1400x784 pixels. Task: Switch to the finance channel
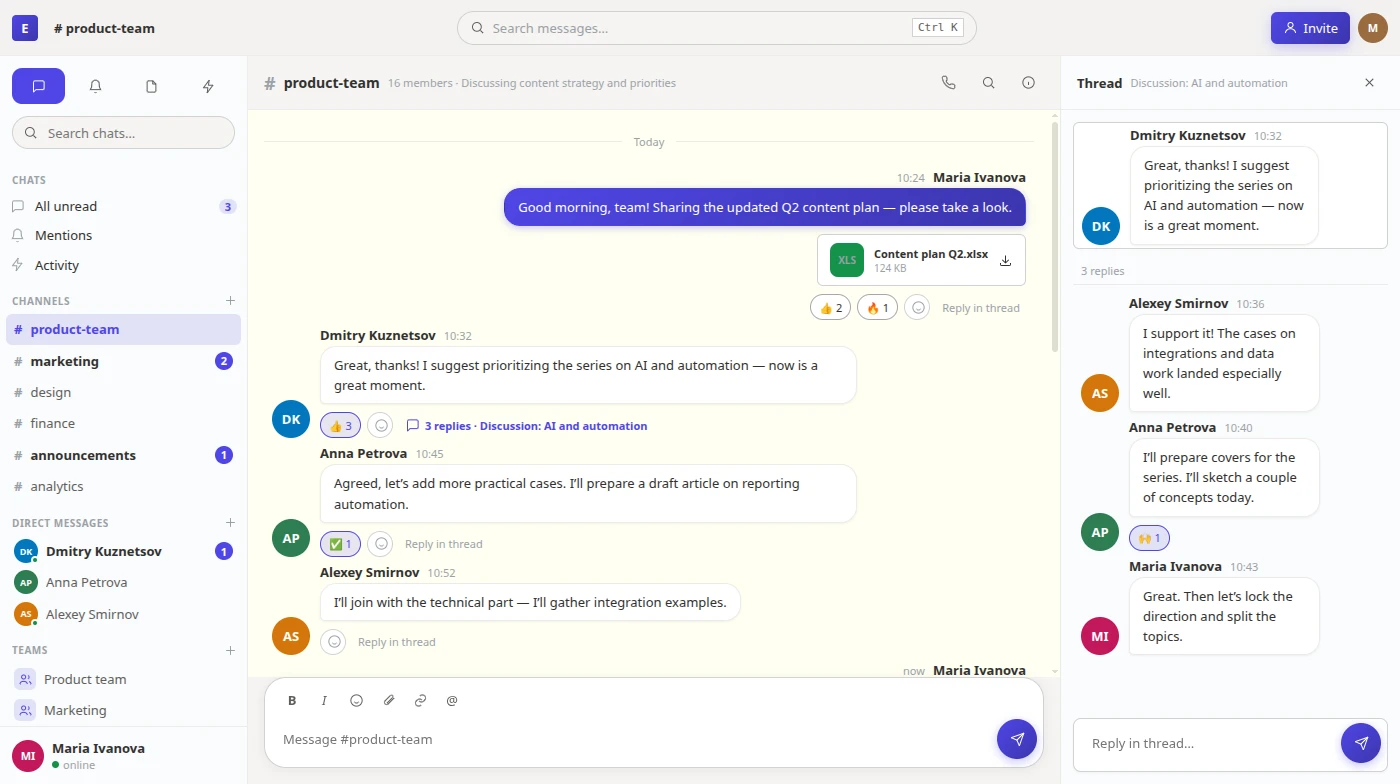coord(123,423)
